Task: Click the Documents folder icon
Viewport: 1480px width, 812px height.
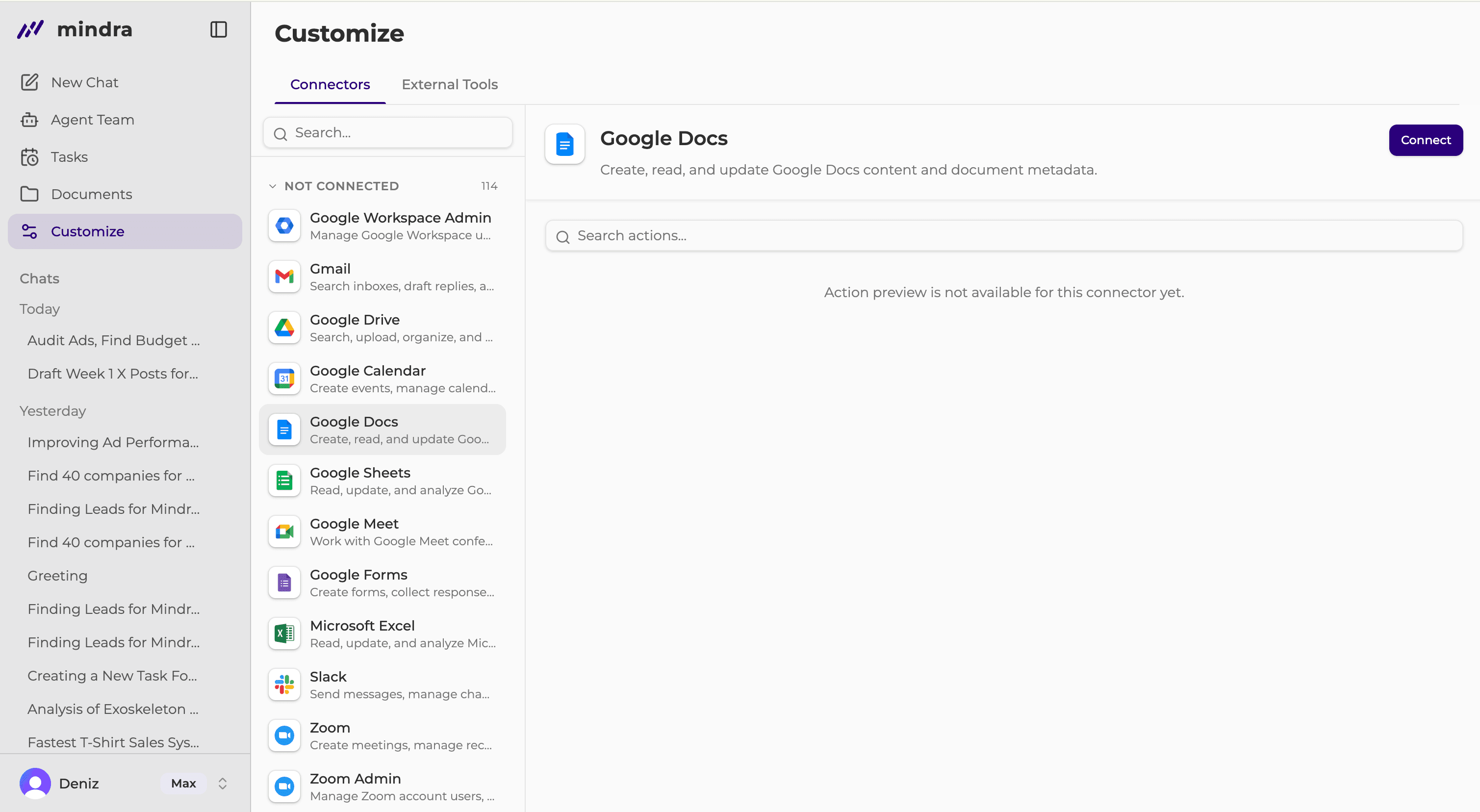Action: tap(29, 194)
